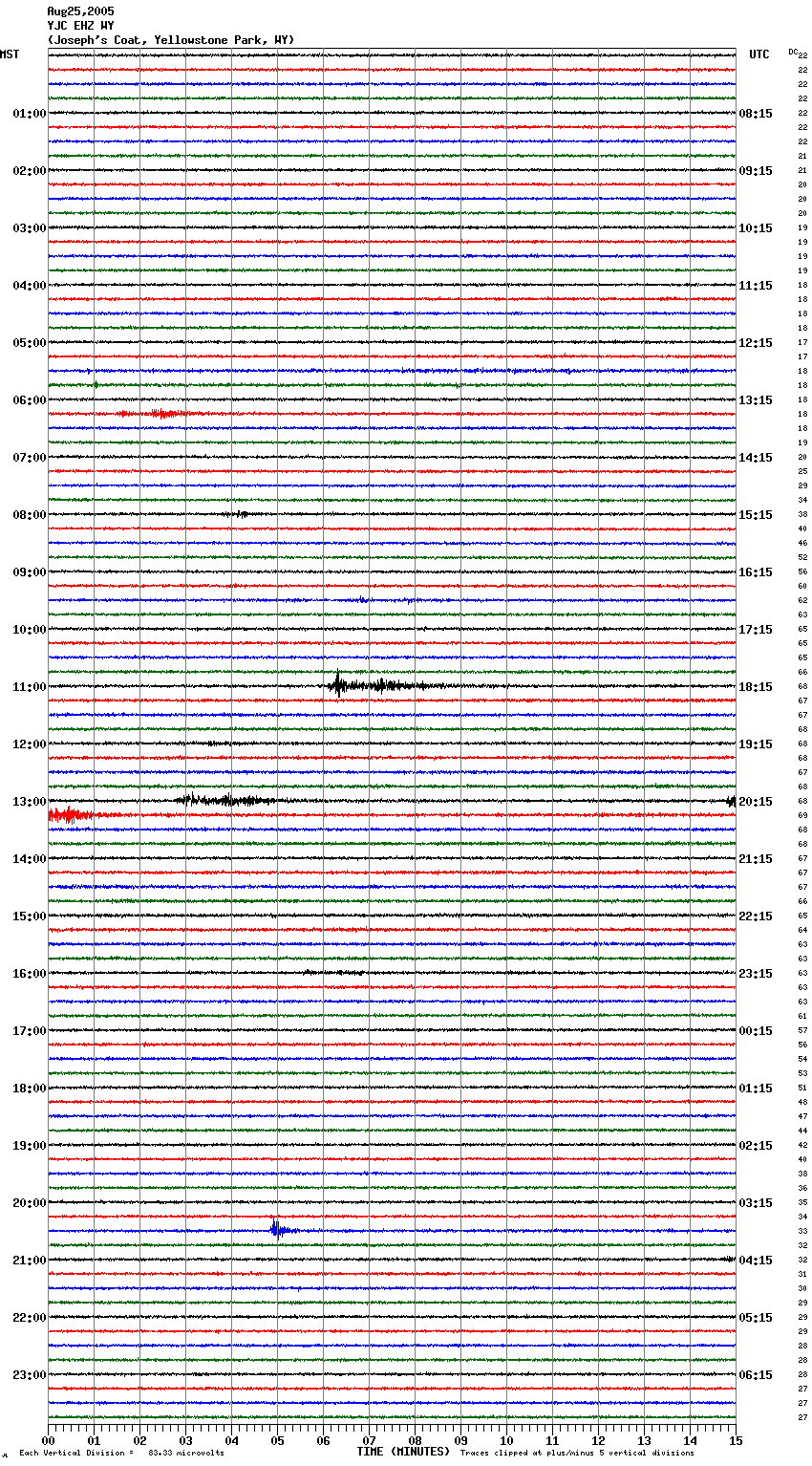
Task: Click the '07' minute tick label on x-axis
Action: pyautogui.click(x=369, y=1440)
